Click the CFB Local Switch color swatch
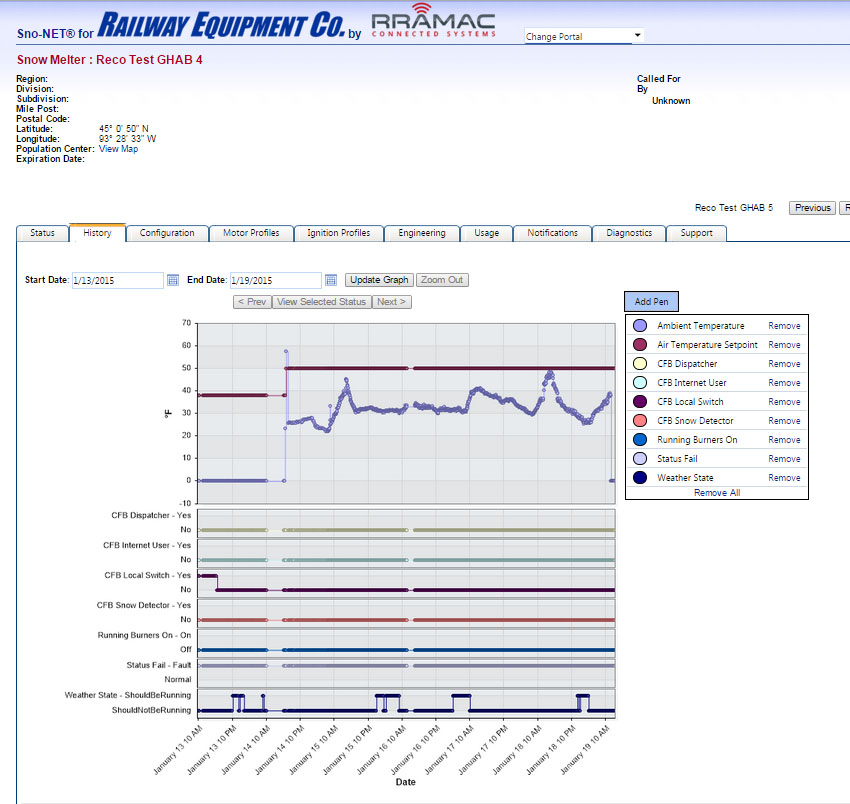 pyautogui.click(x=640, y=401)
